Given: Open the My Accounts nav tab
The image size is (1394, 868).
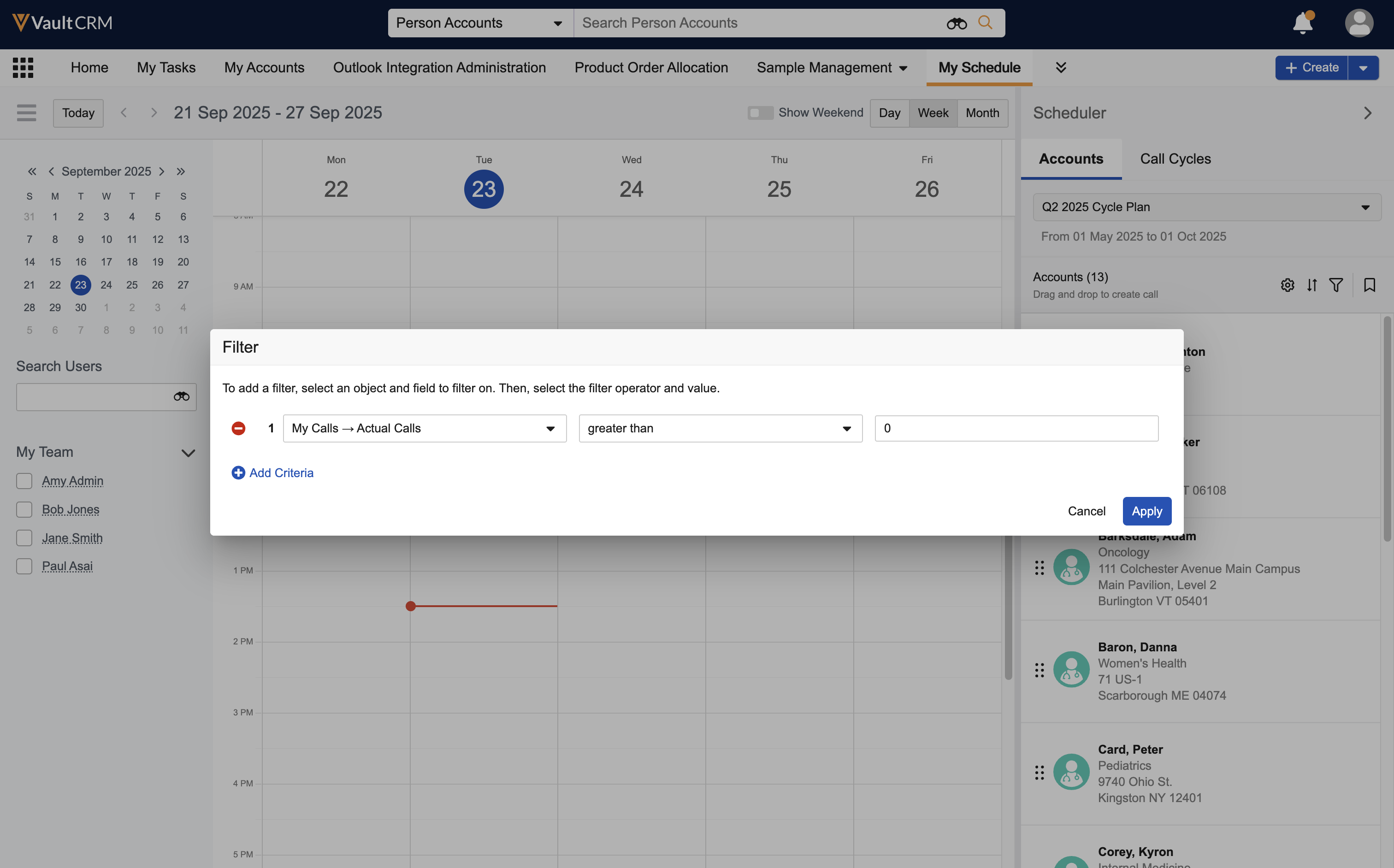Looking at the screenshot, I should point(264,67).
